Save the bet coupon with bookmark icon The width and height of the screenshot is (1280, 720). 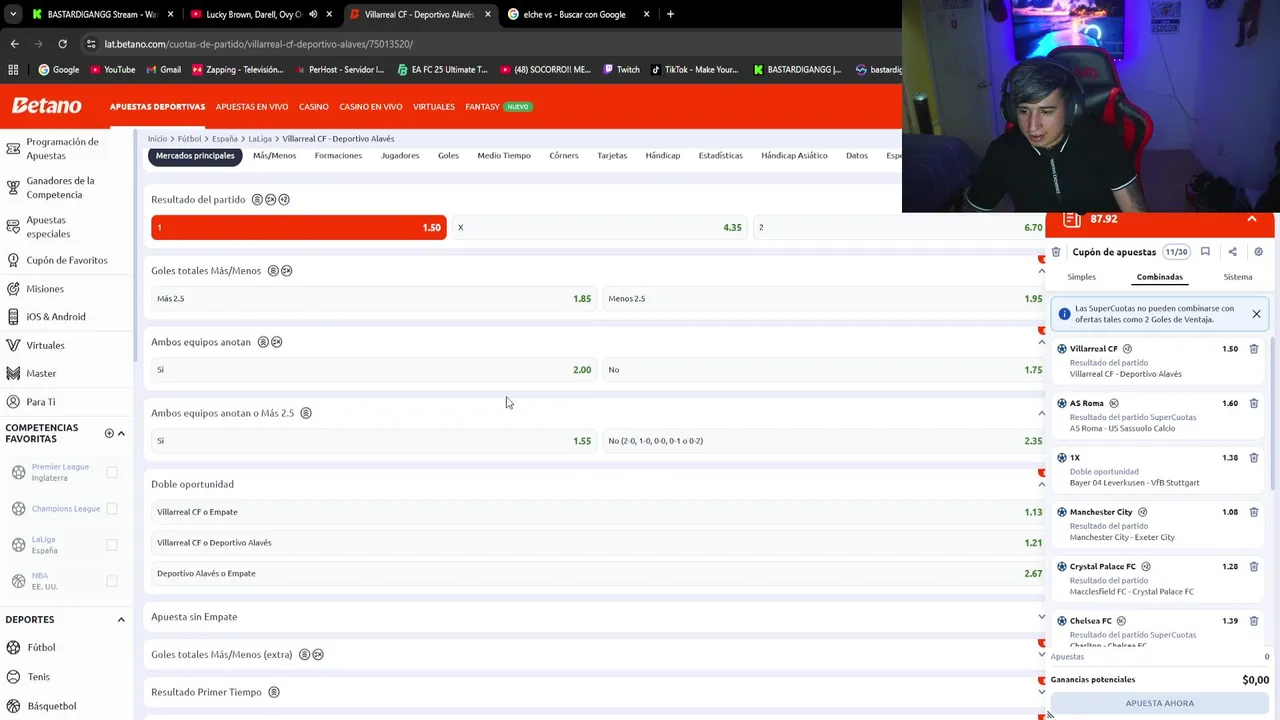click(1205, 252)
